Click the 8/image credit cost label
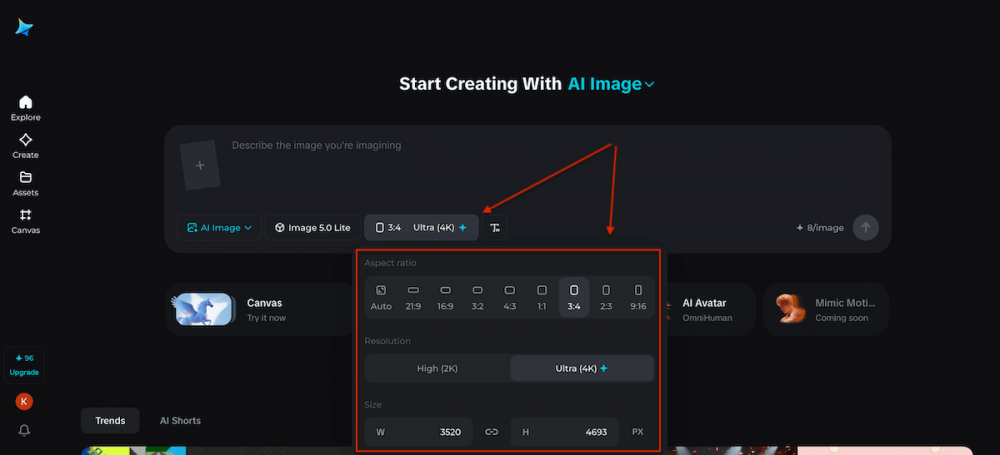This screenshot has width=1000, height=455. pos(820,228)
